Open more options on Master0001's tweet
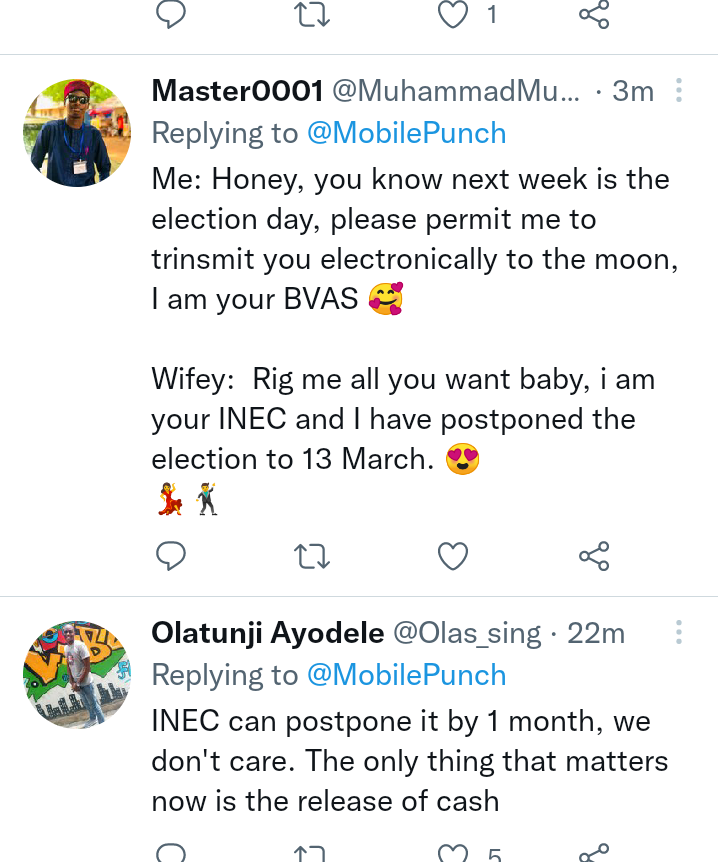Screen dimensions: 718x862 point(679,90)
